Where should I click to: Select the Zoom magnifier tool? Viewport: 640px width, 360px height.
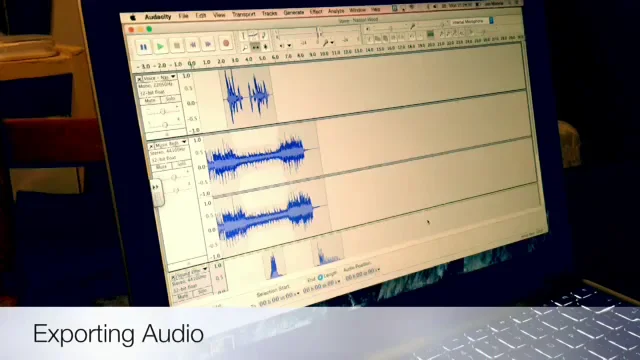244,48
